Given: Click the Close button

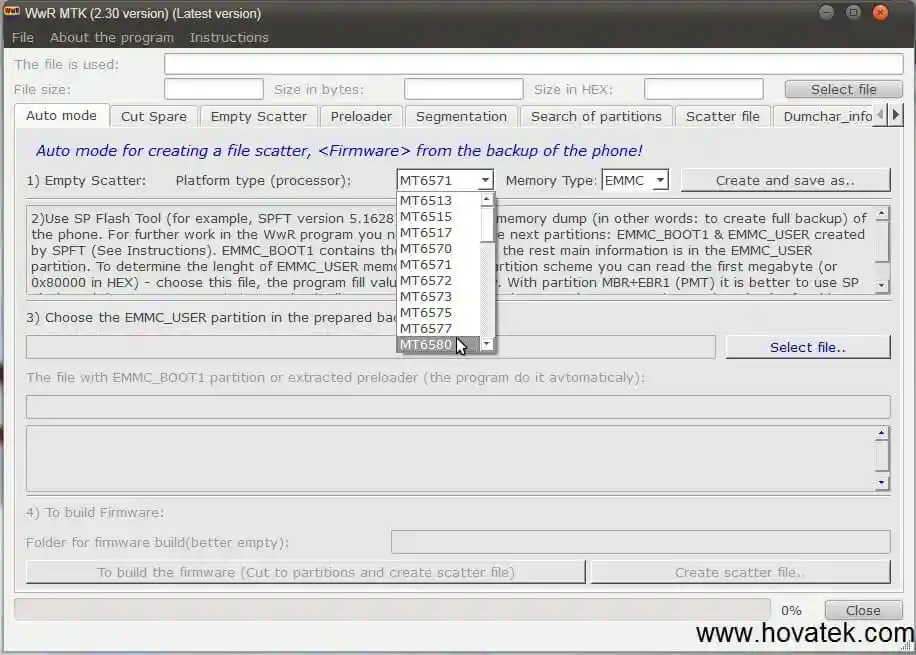Looking at the screenshot, I should coord(863,610).
